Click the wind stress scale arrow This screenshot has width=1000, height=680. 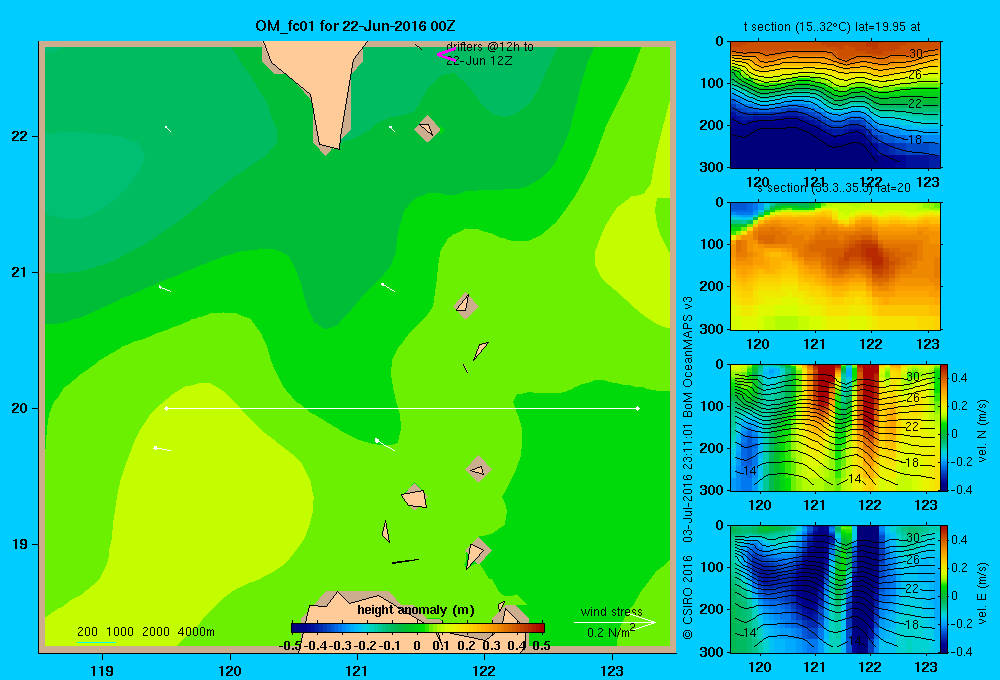pyautogui.click(x=615, y=622)
